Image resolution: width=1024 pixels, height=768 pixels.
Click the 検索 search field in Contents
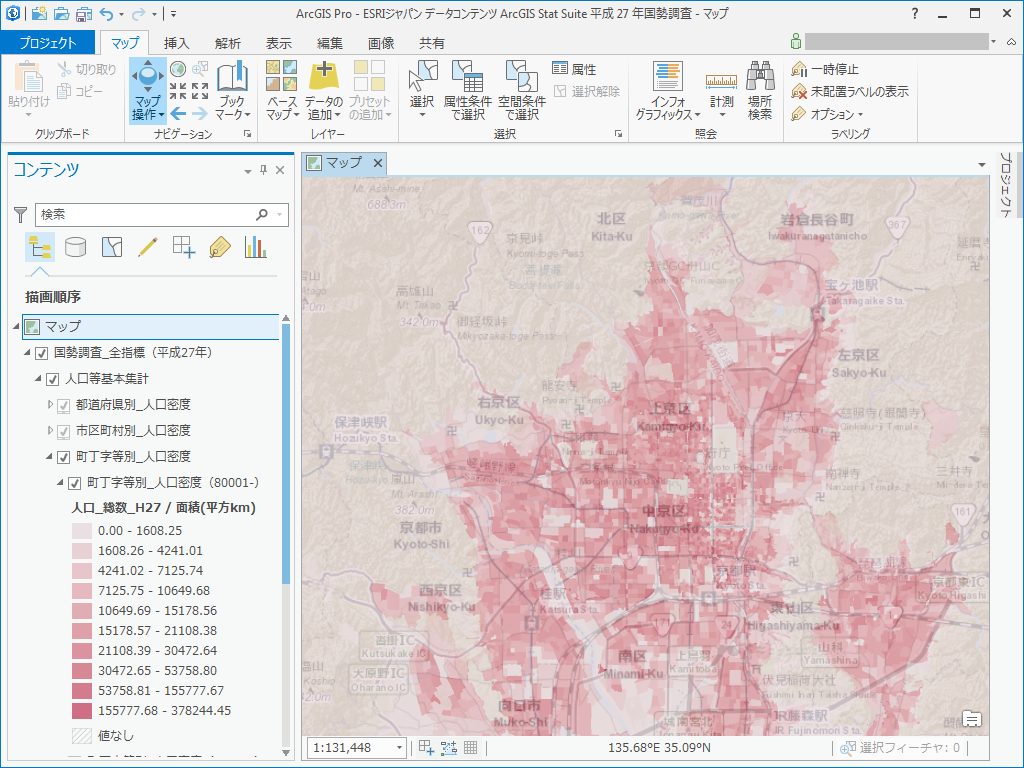tap(145, 214)
